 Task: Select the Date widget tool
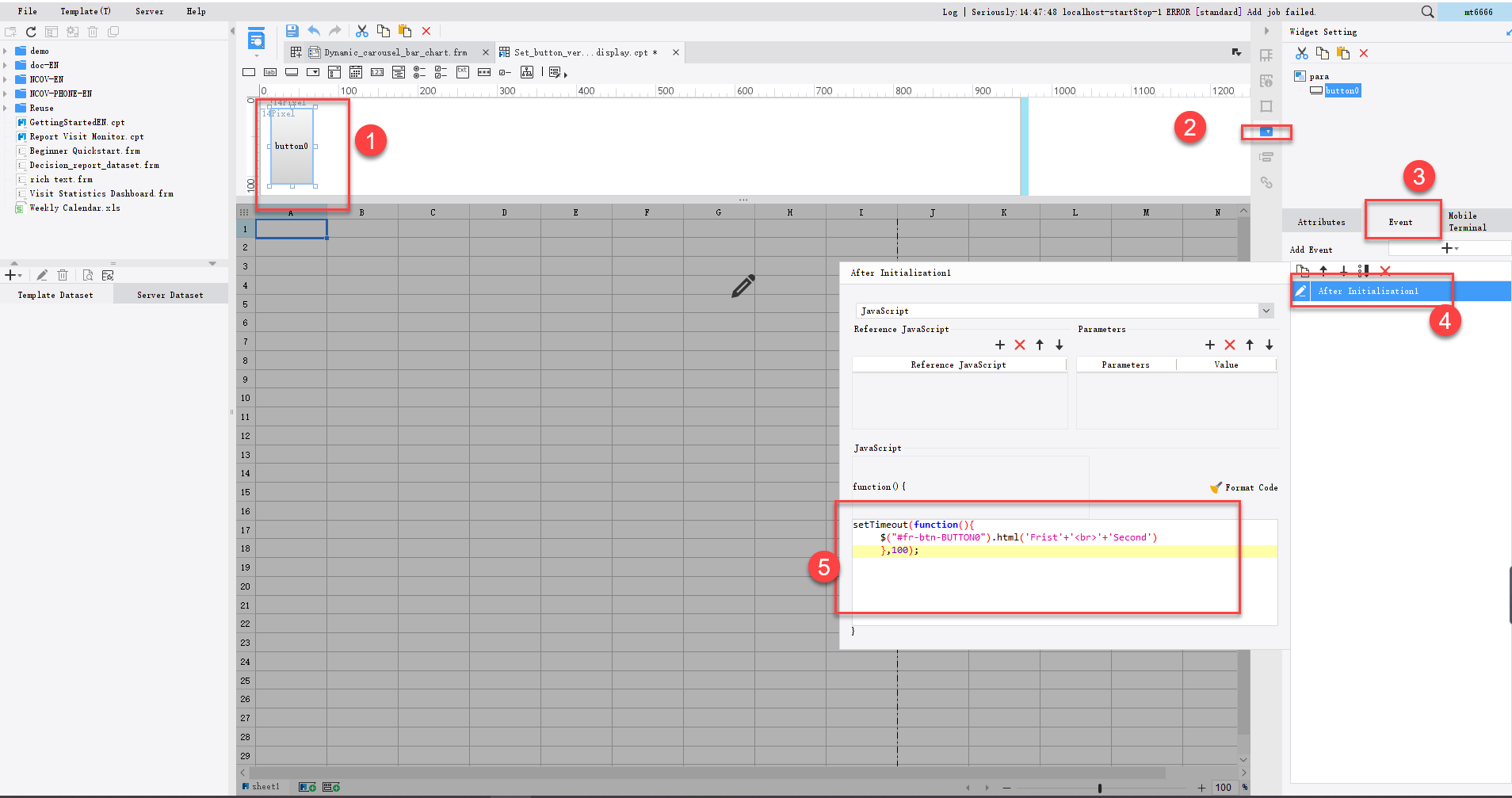tap(356, 71)
